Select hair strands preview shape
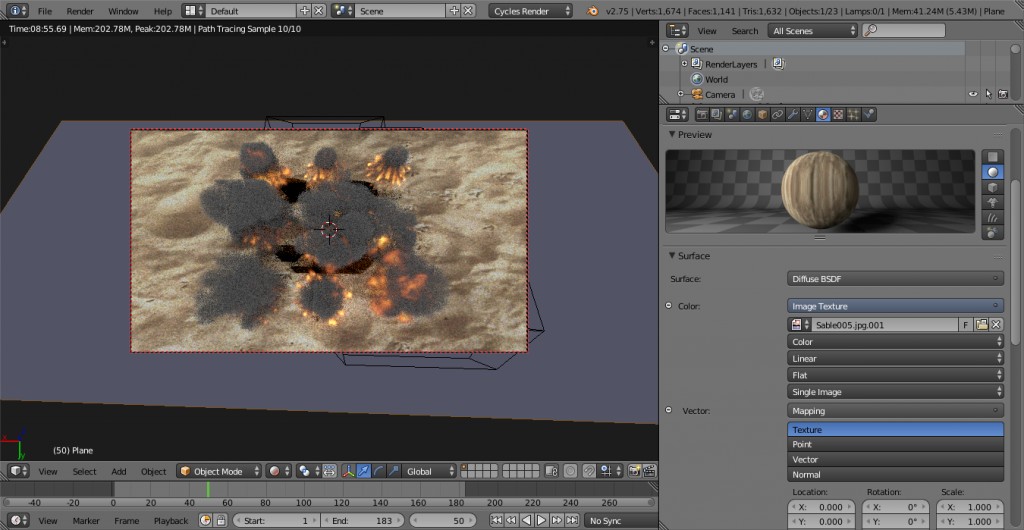Viewport: 1024px width, 530px height. pyautogui.click(x=993, y=217)
